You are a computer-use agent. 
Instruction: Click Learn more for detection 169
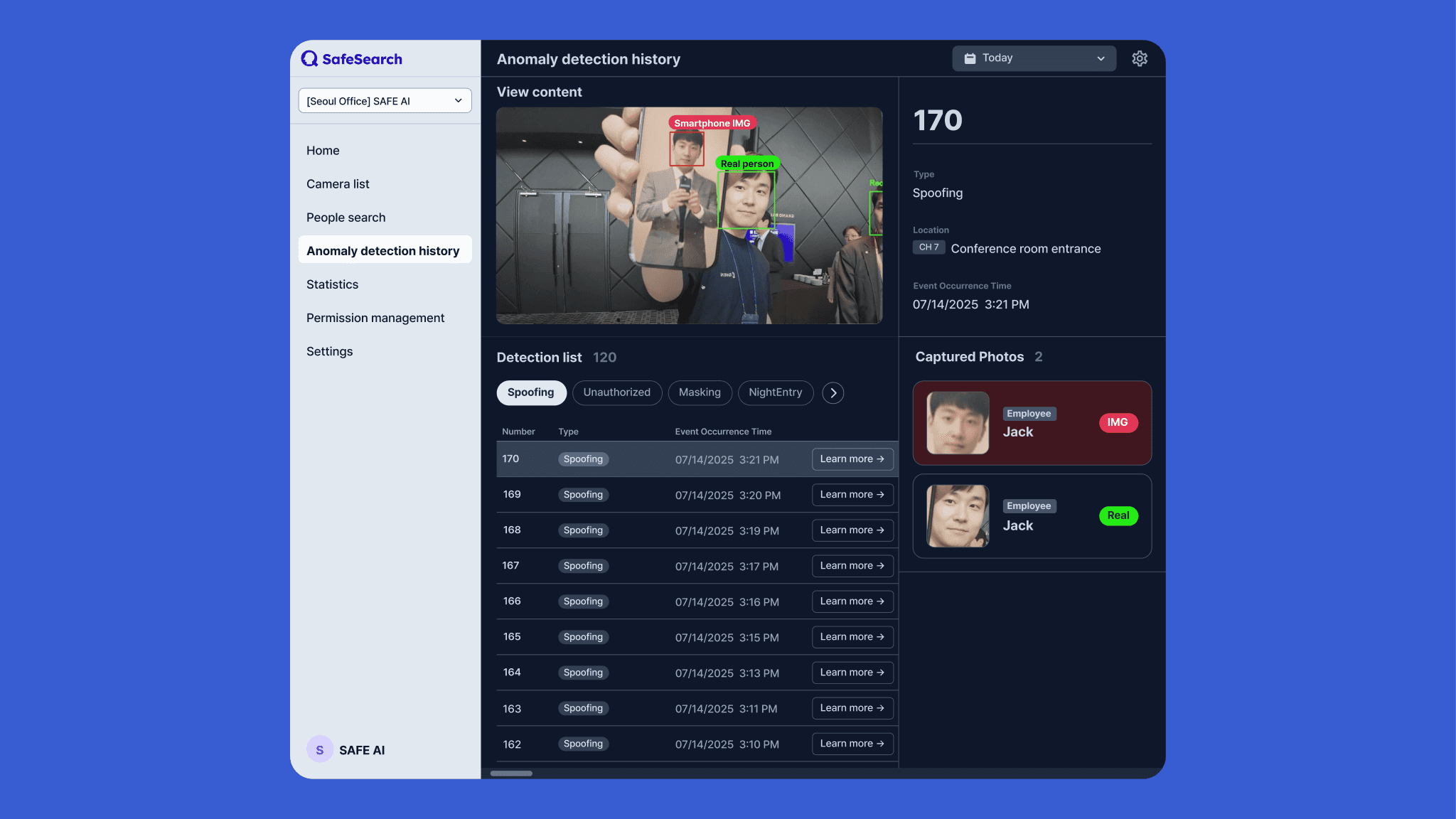coord(852,495)
